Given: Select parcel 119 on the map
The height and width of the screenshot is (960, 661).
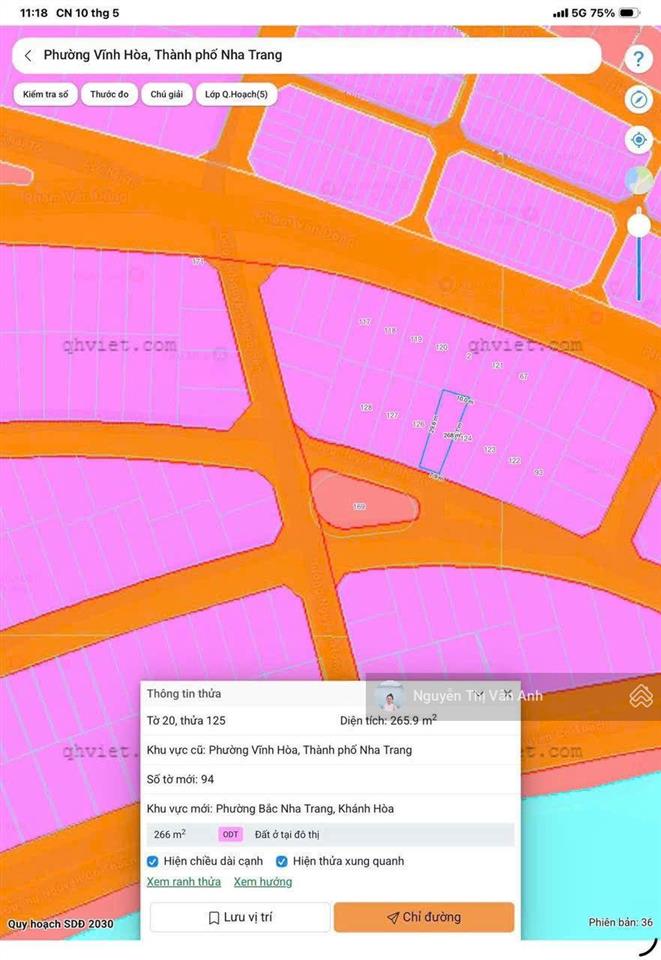Looking at the screenshot, I should point(416,339).
